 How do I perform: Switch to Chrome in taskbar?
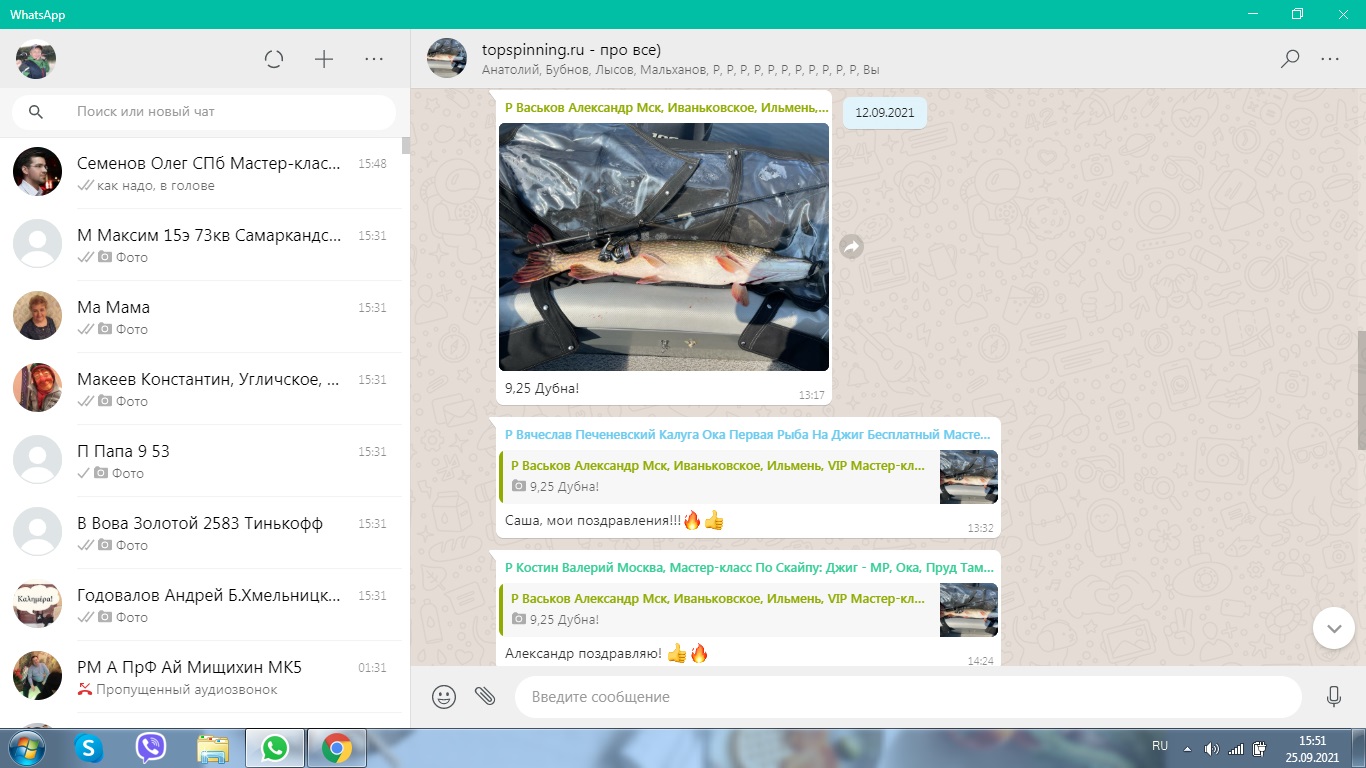point(337,748)
